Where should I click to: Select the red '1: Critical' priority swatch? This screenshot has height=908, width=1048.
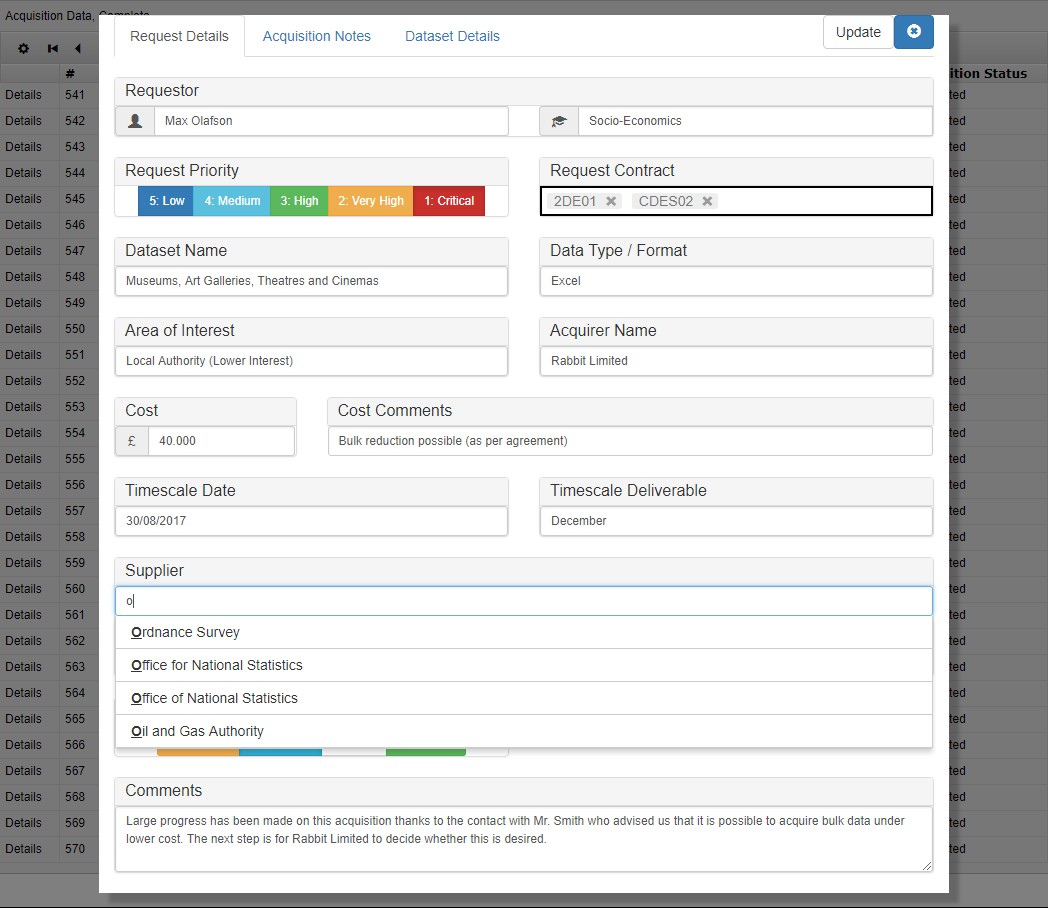(449, 200)
